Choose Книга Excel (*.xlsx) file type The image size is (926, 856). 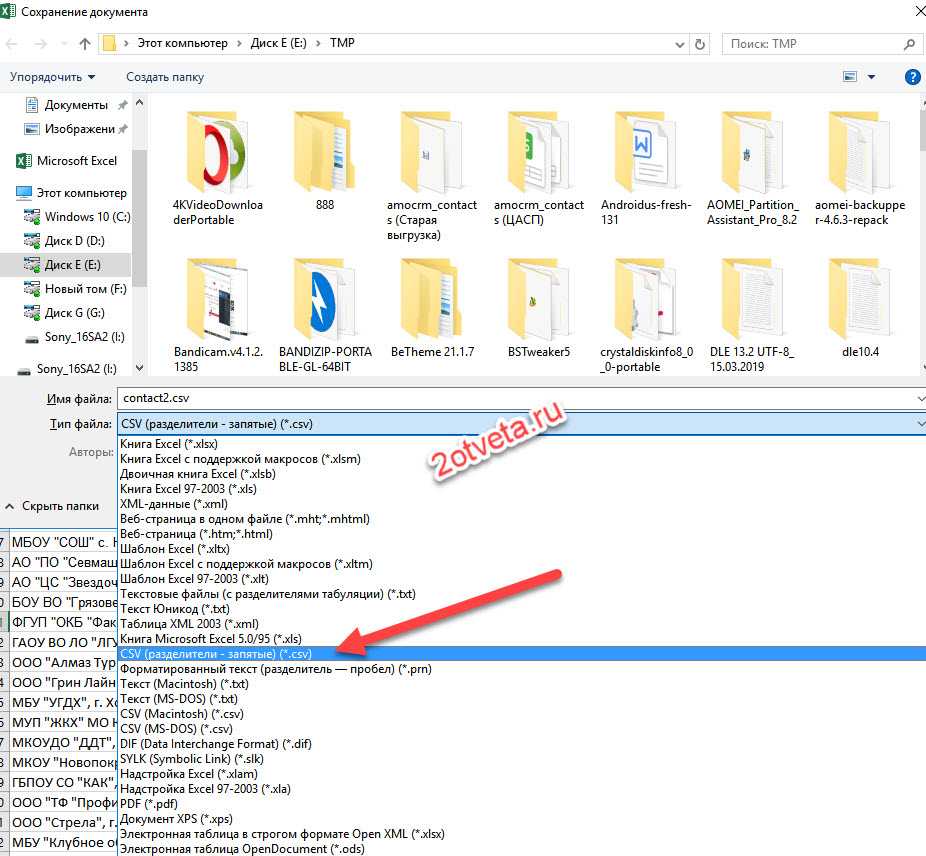pos(522,444)
